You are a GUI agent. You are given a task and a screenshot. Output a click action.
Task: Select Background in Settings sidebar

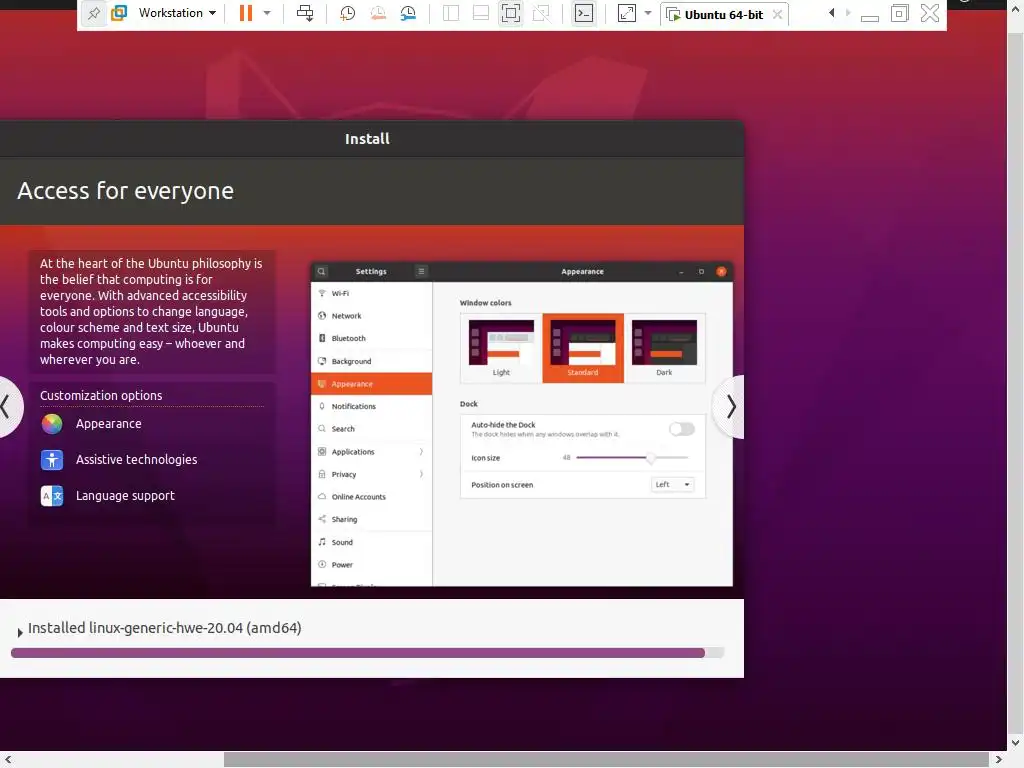(x=372, y=361)
